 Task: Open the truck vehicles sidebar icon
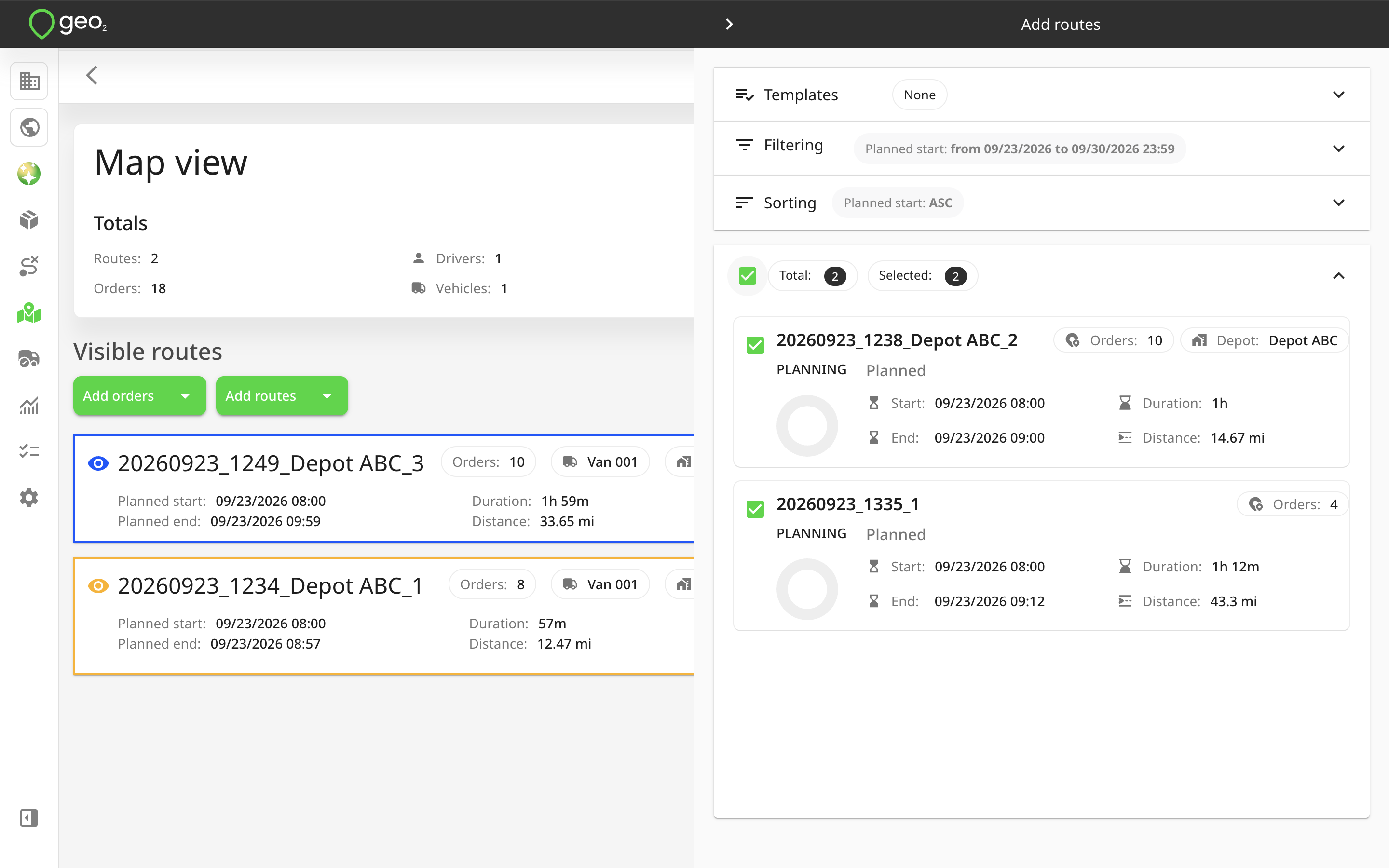click(29, 359)
